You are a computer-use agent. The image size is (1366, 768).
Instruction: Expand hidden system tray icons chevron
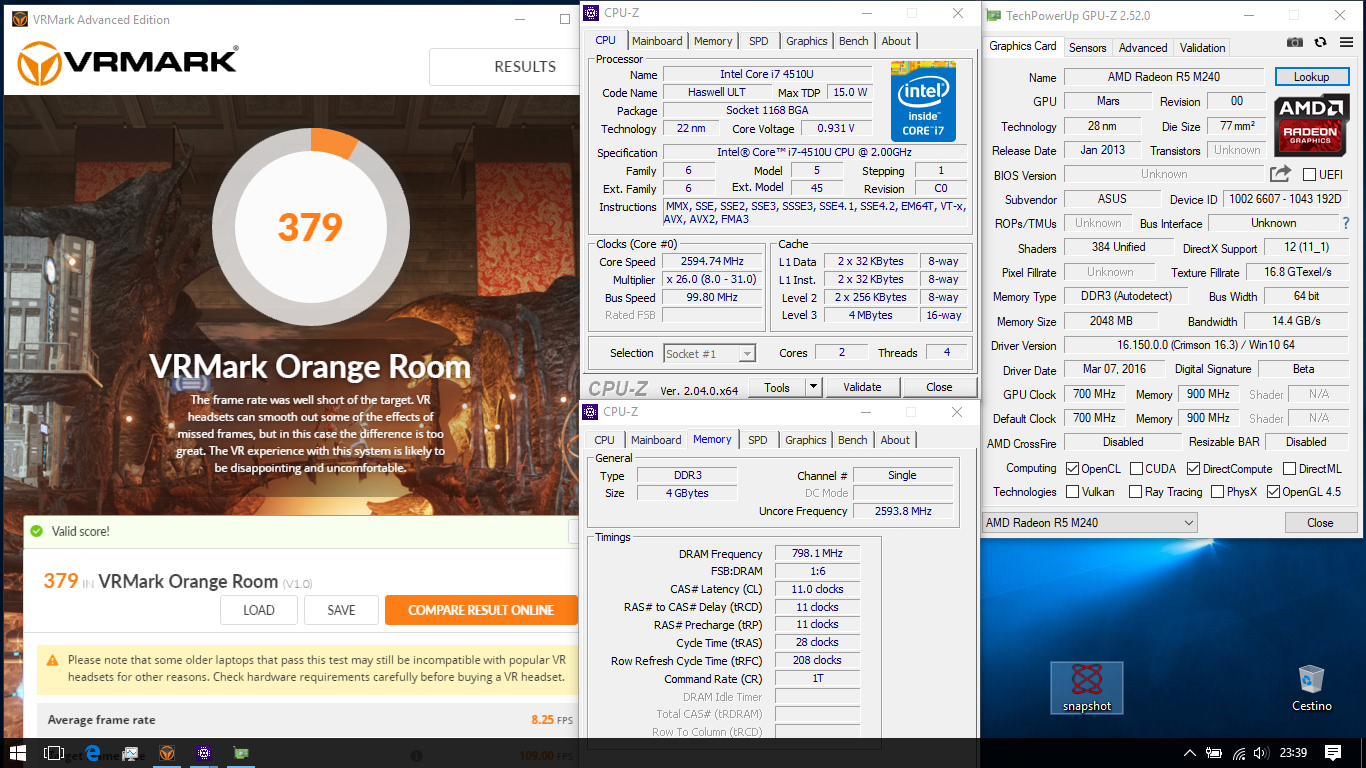1189,753
